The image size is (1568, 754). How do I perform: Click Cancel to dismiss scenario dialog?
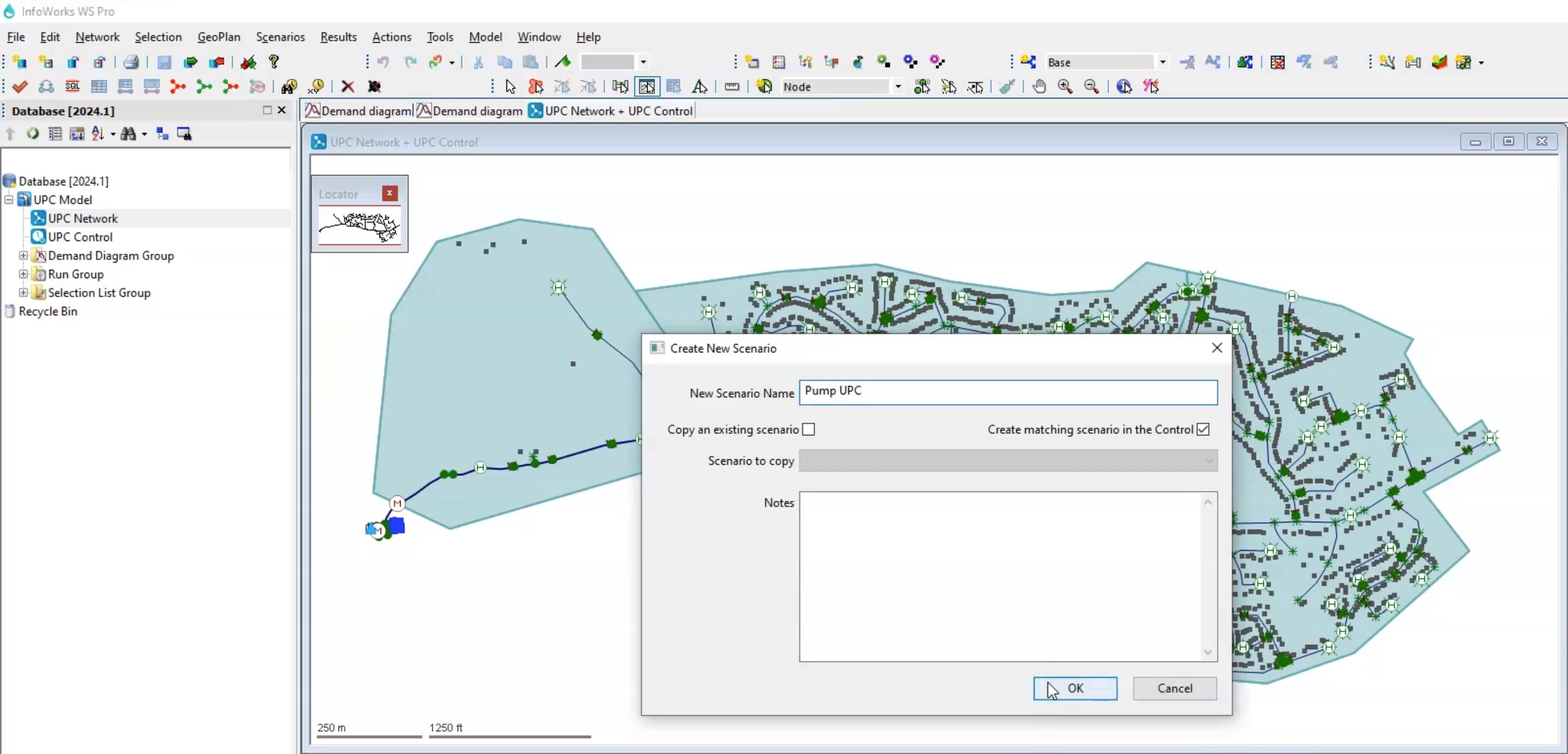click(1175, 688)
